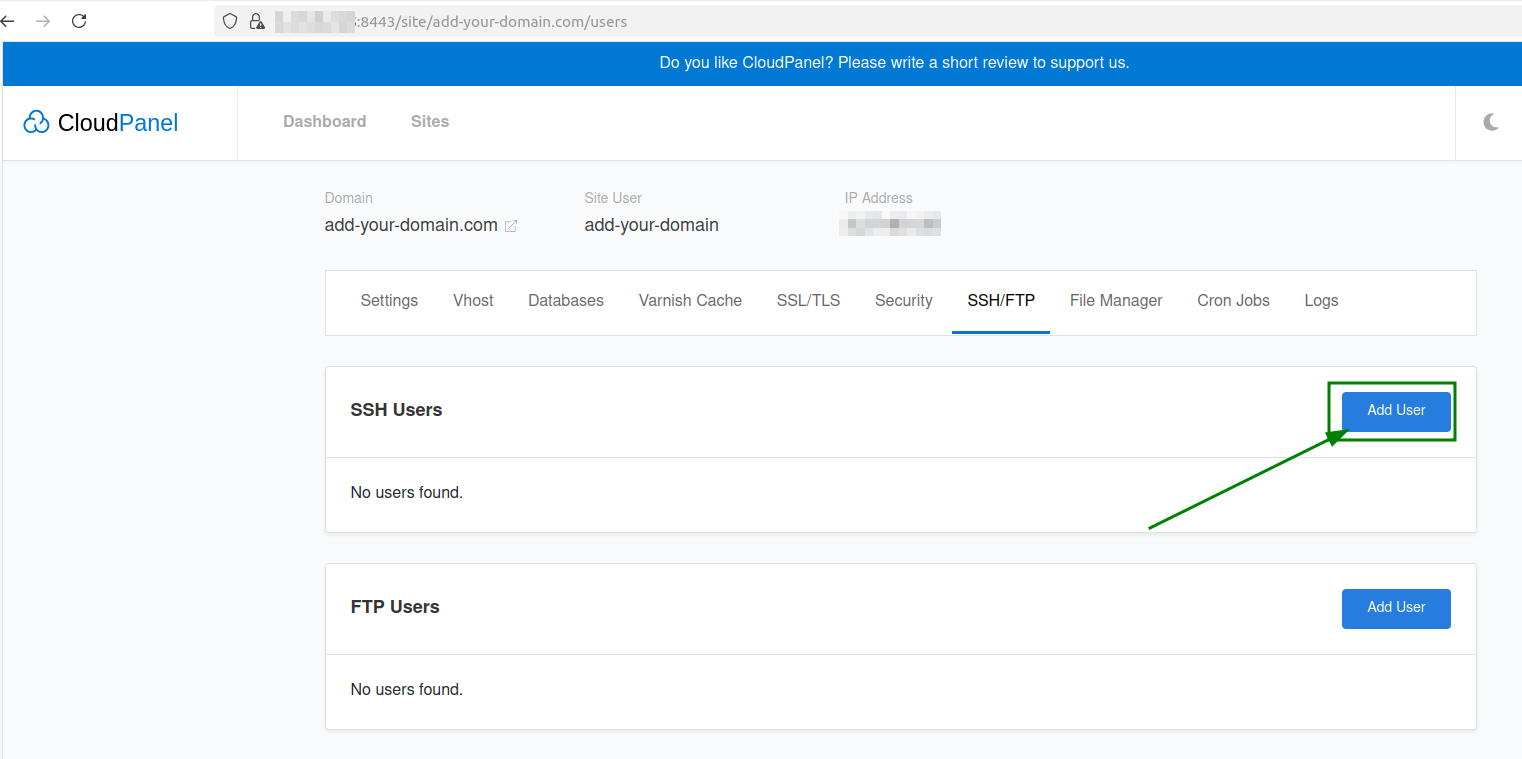
Task: Reload the page with the refresh icon
Action: [x=79, y=21]
